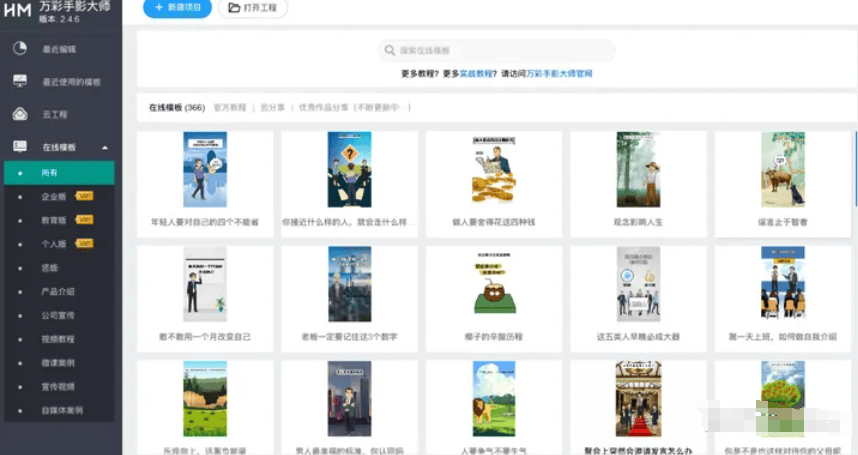Viewport: 858px width, 455px height.
Task: Open 云工程 via its cloud icon
Action: point(19,114)
